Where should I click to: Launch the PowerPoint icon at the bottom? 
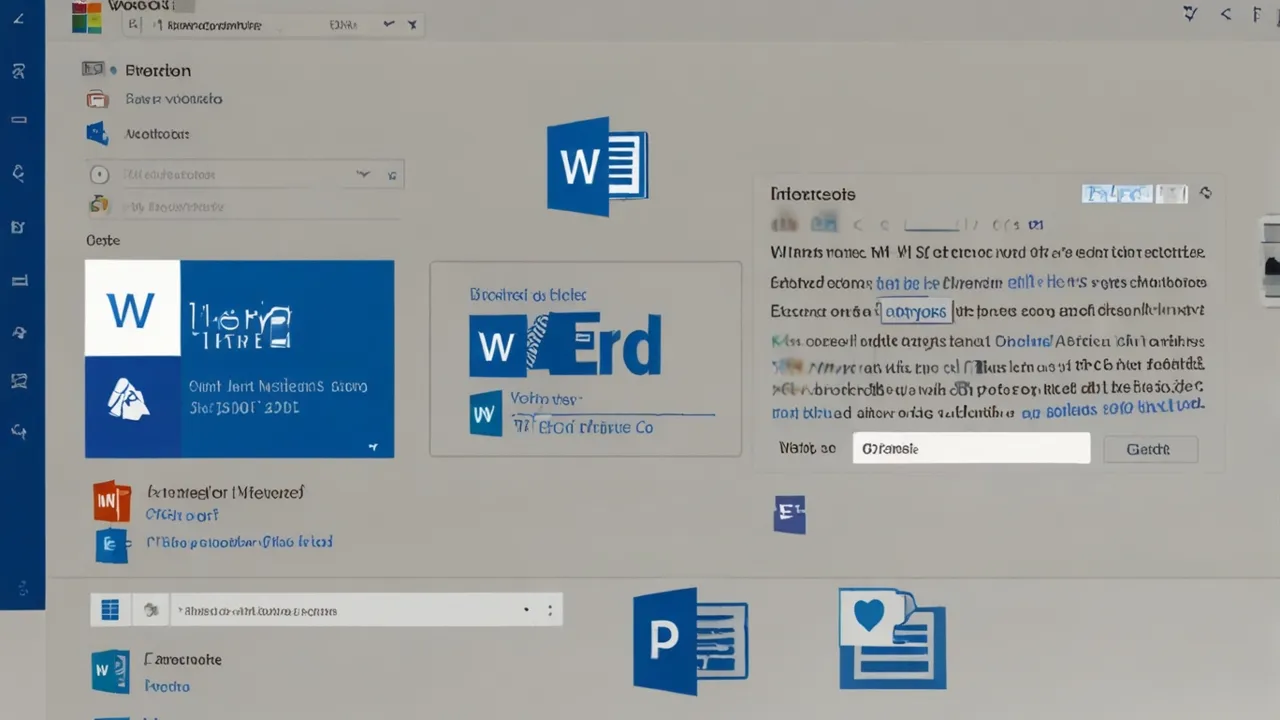690,641
